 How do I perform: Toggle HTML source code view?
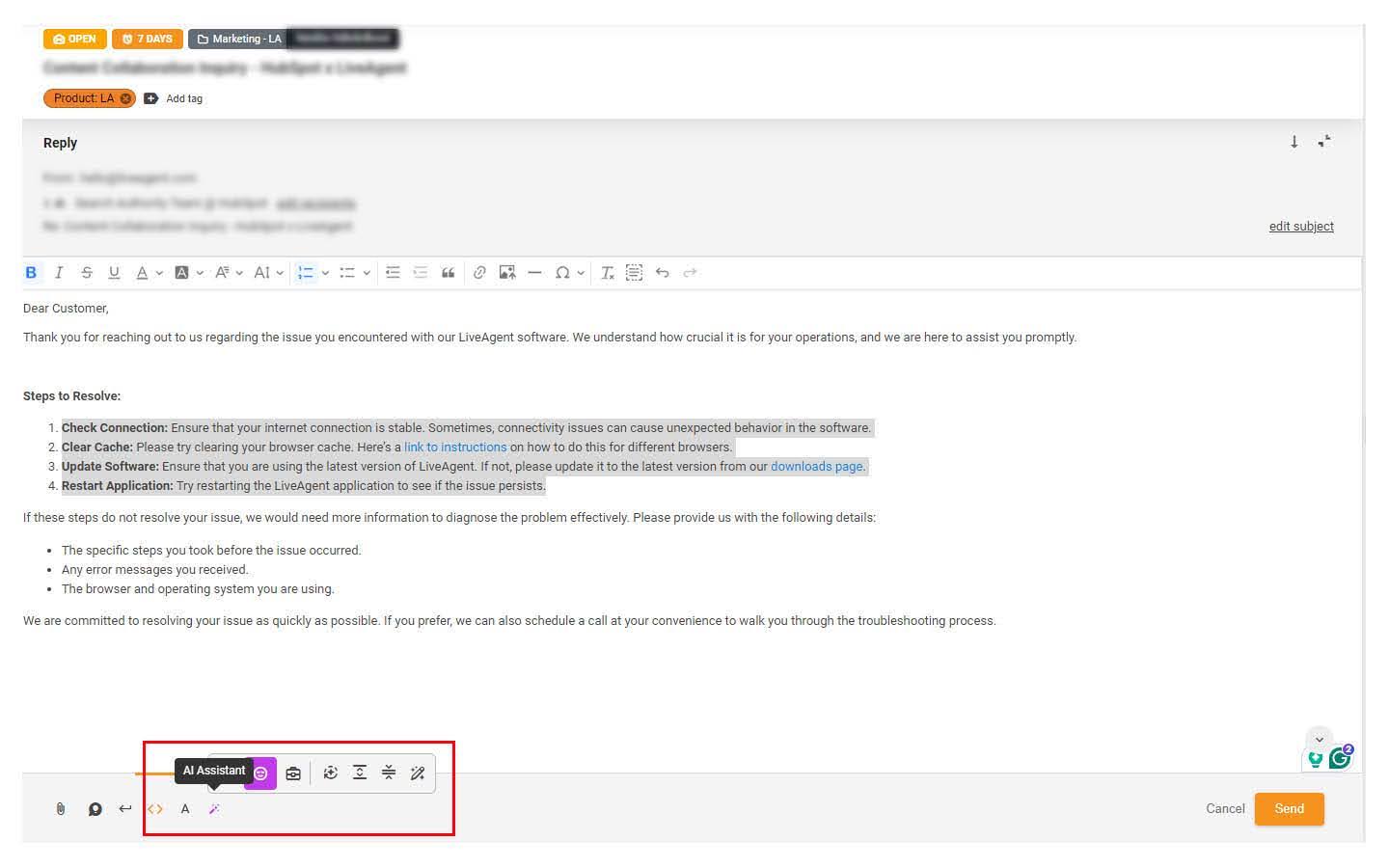coord(155,808)
